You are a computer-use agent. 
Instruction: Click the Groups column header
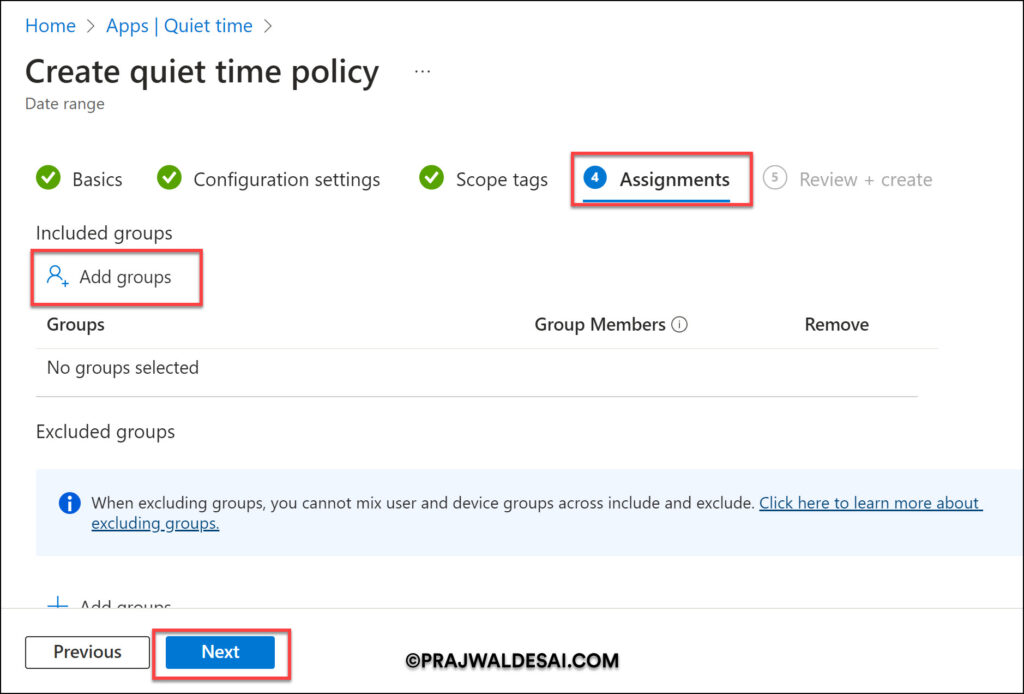76,324
